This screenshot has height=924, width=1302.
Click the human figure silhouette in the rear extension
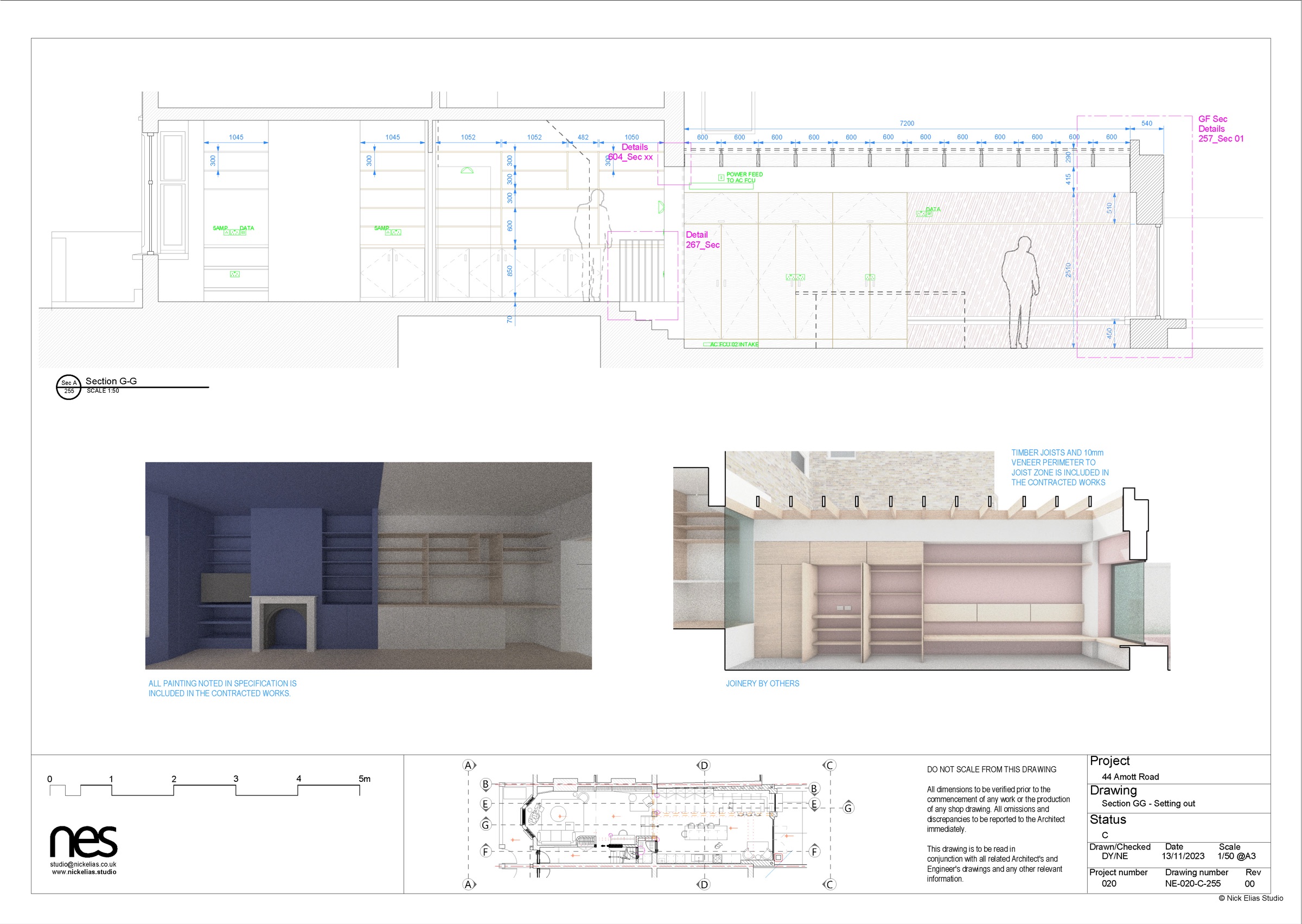pos(1020,291)
